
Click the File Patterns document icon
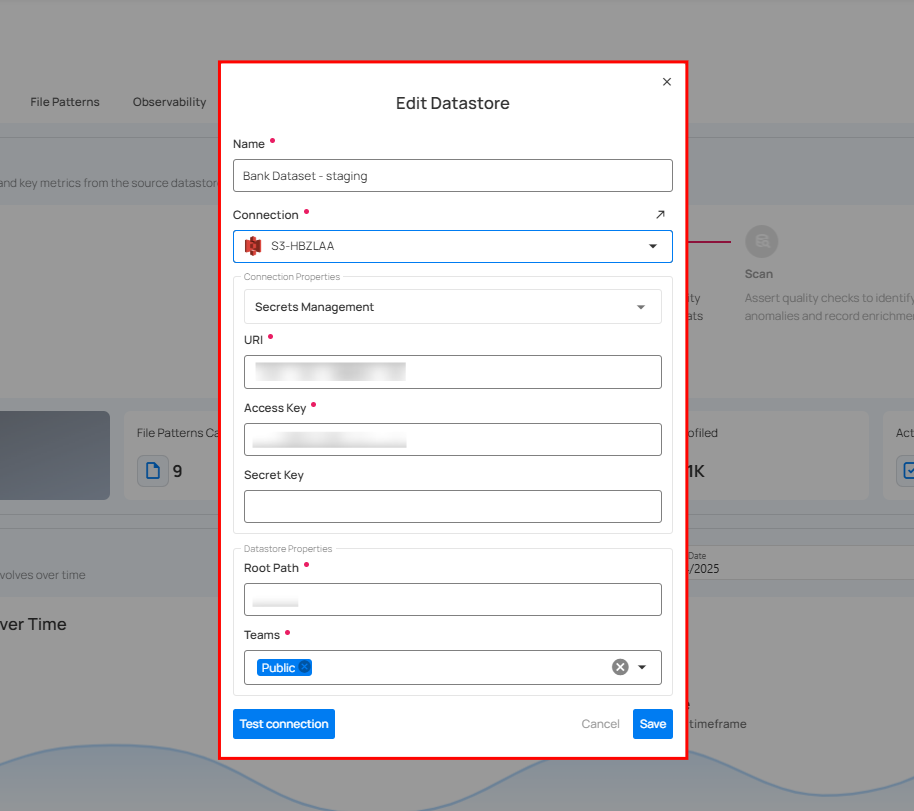pos(153,470)
